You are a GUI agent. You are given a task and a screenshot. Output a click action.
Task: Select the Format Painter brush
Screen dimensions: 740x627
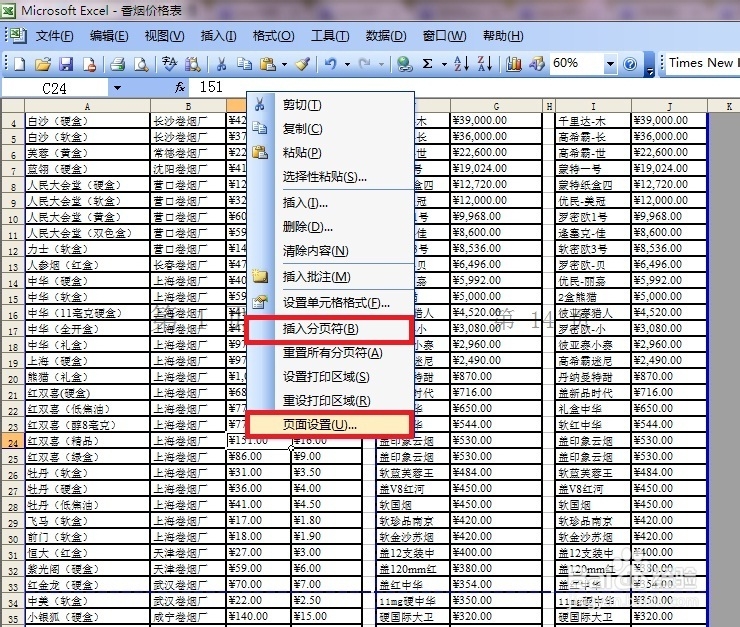pyautogui.click(x=303, y=64)
